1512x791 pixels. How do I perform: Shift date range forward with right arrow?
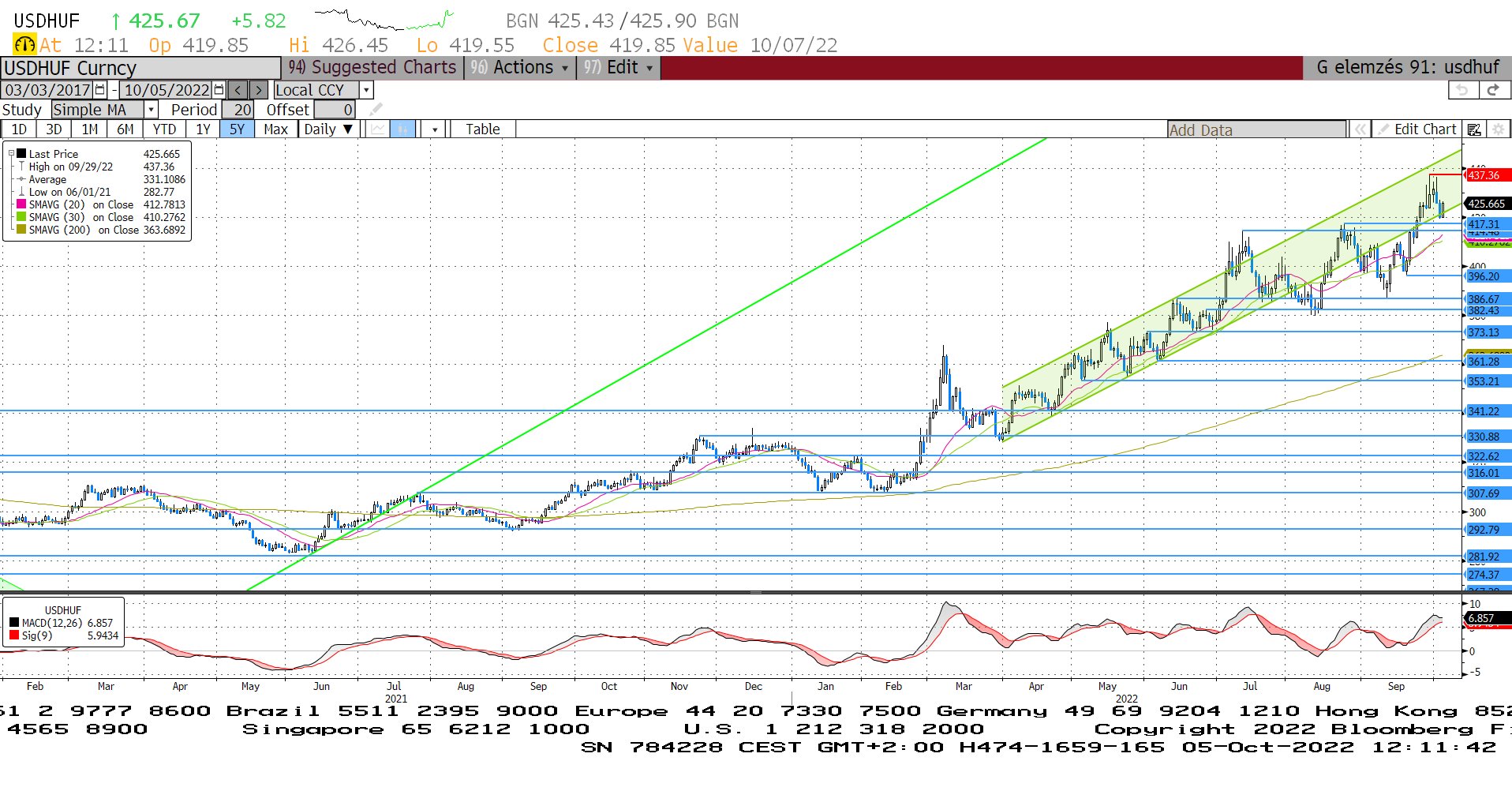tap(258, 90)
